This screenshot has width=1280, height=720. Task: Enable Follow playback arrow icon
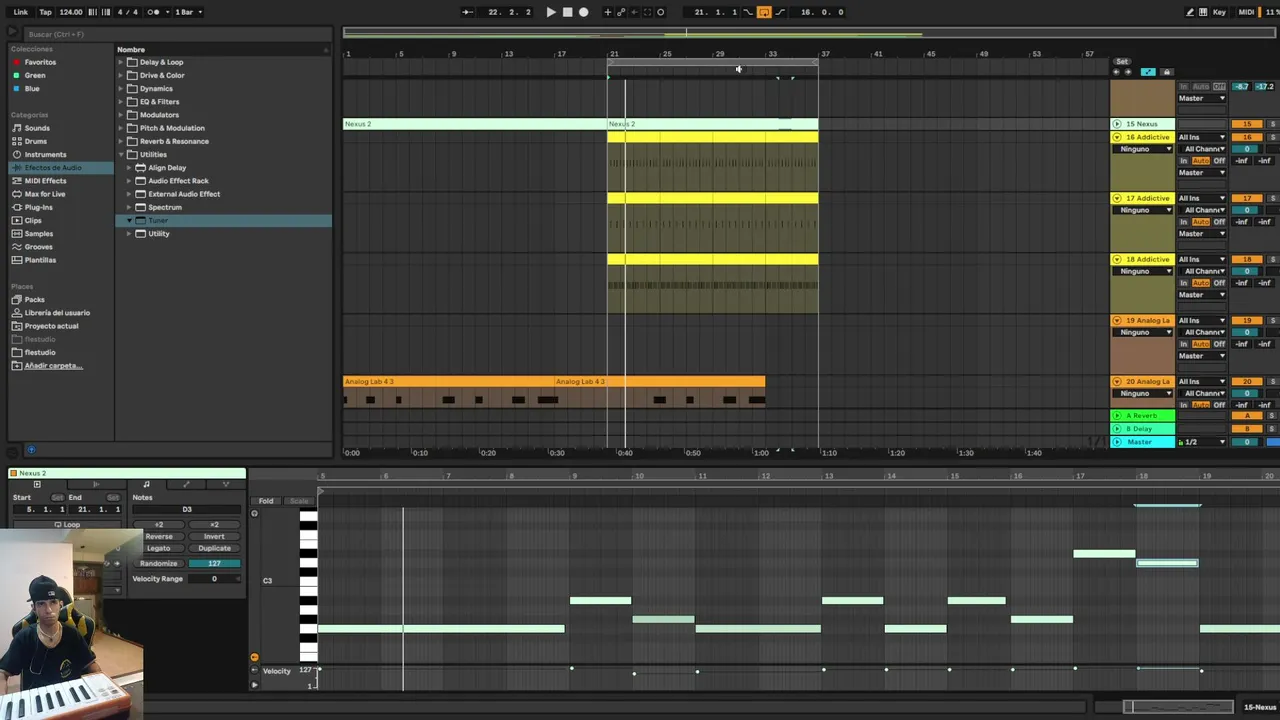click(467, 12)
